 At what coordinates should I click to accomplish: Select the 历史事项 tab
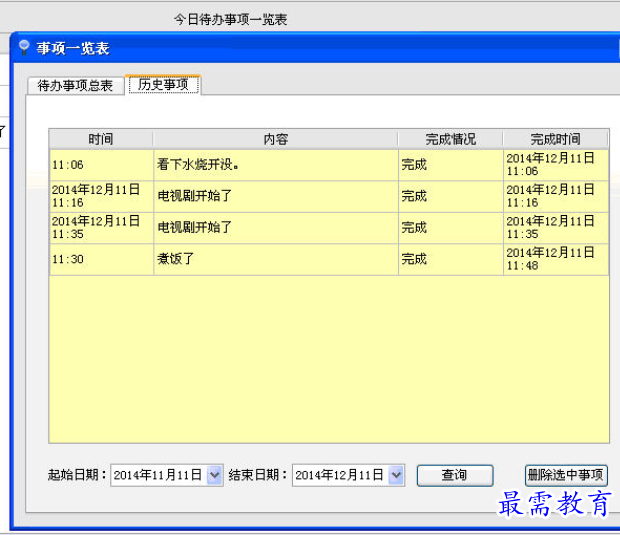coord(163,85)
